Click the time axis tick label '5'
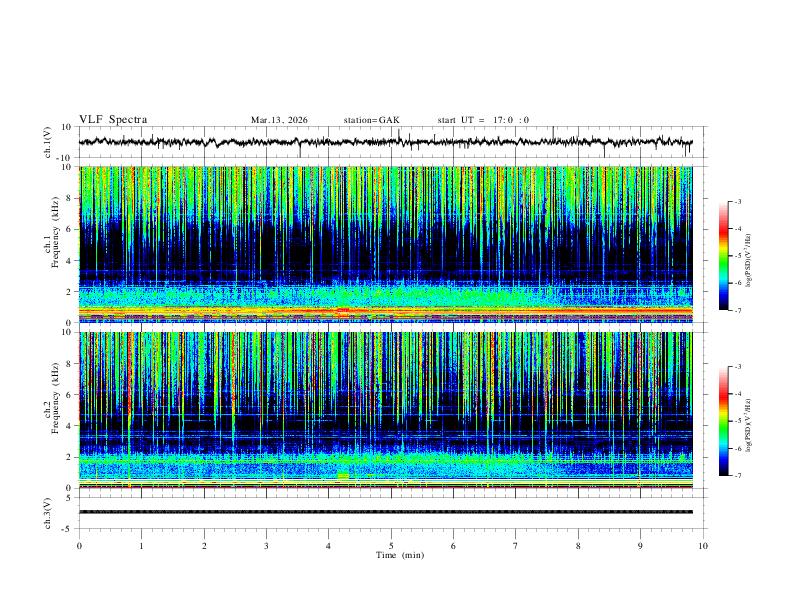792x612 pixels. click(391, 546)
